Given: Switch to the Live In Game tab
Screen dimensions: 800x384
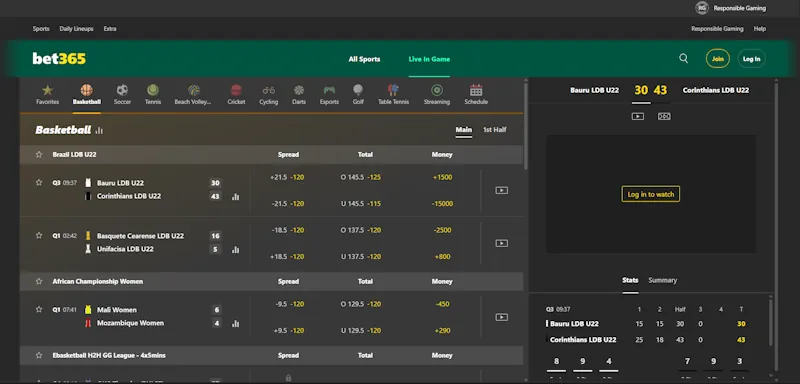Looking at the screenshot, I should pos(429,59).
